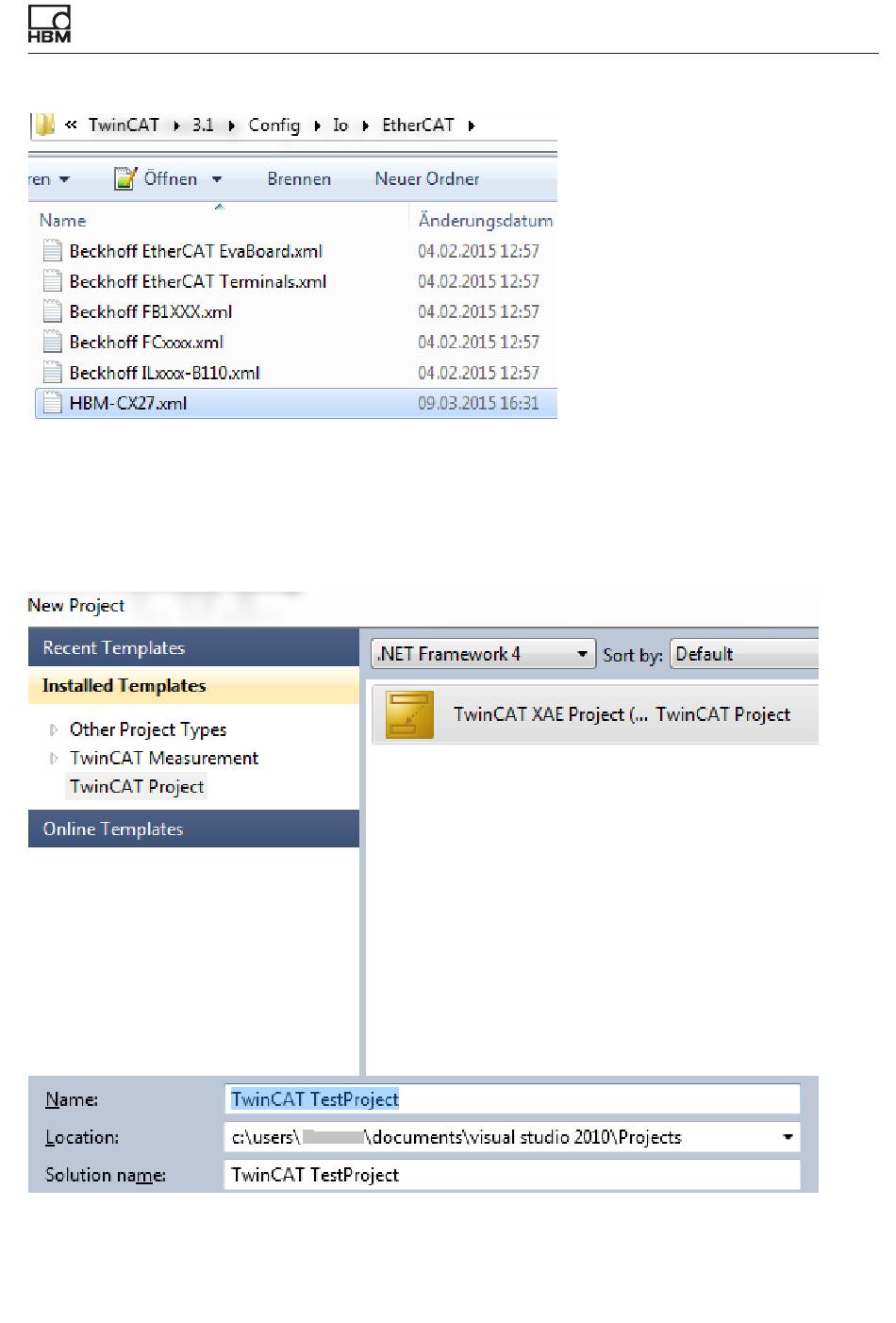Select Other Project Types tree item
Viewport: 896px width, 1323px height.
point(148,729)
